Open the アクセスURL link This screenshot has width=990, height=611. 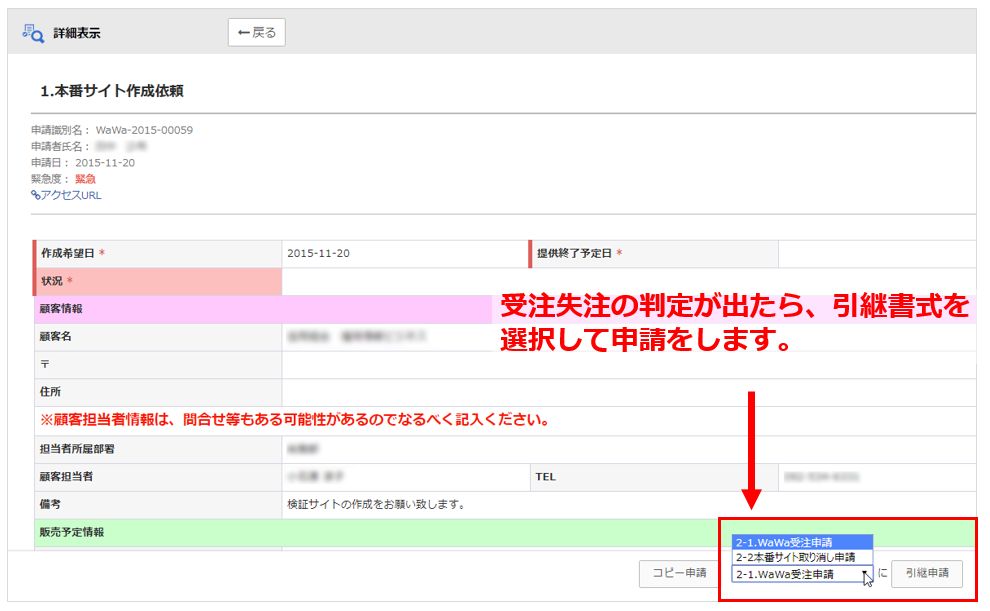click(66, 195)
